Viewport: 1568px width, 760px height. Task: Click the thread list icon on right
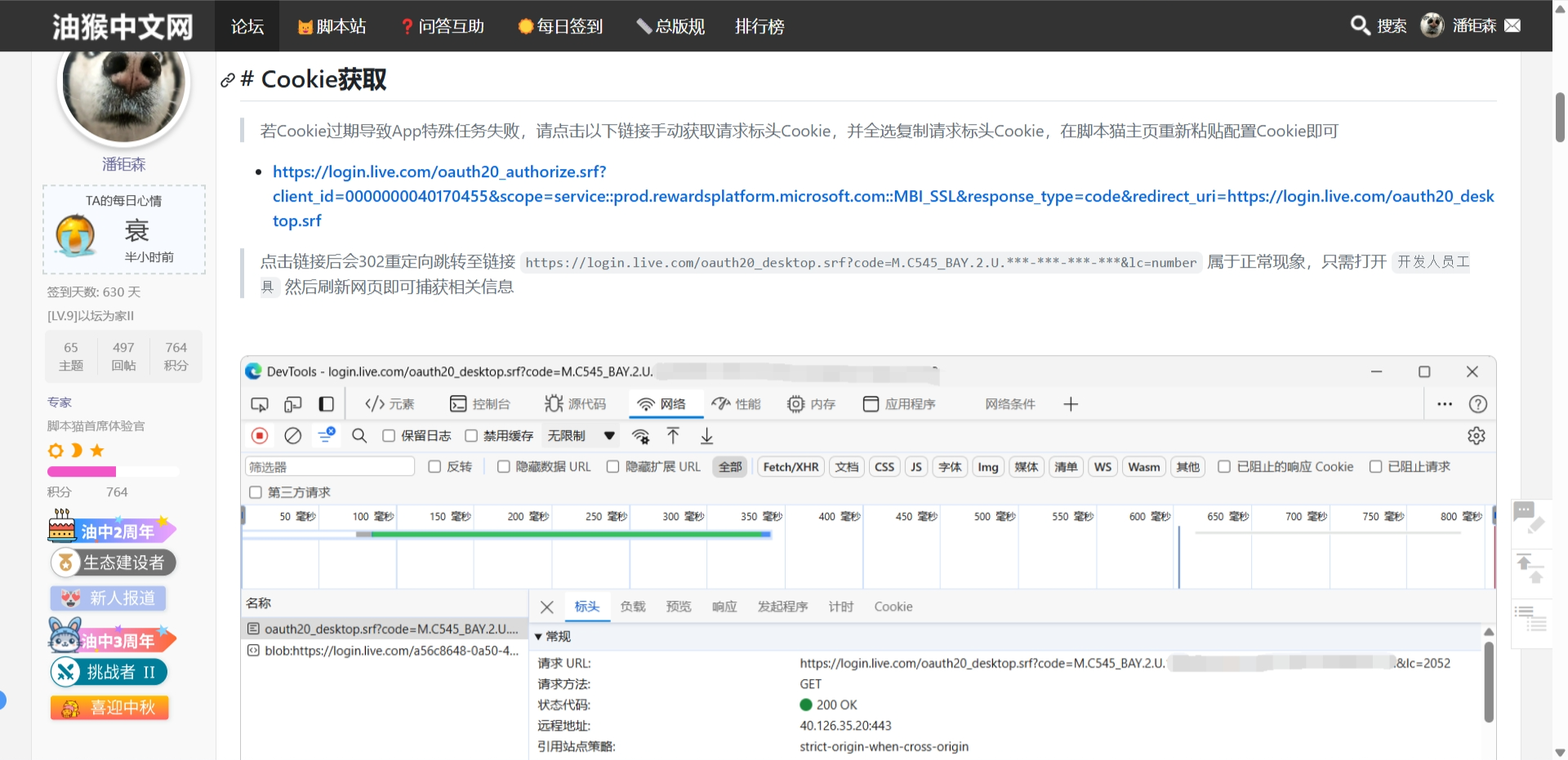[1530, 618]
